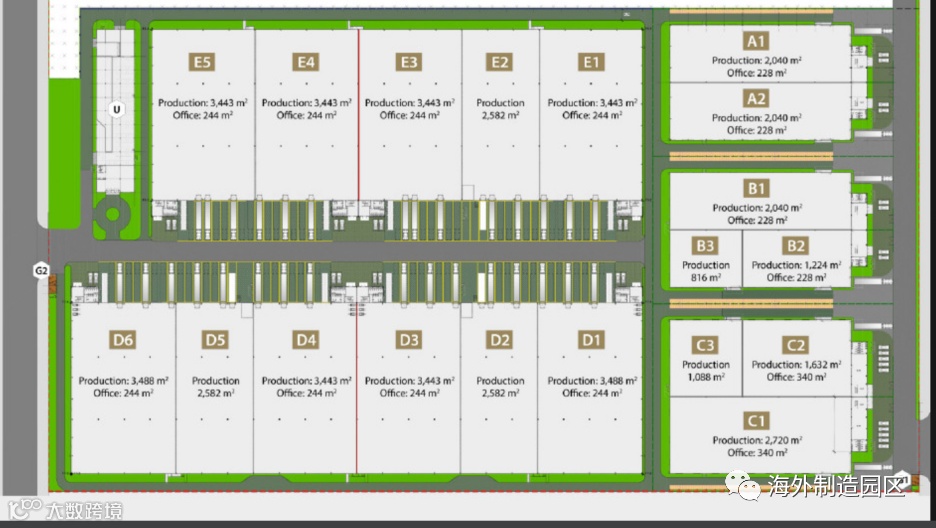Click the roundabout below building U

(112, 214)
